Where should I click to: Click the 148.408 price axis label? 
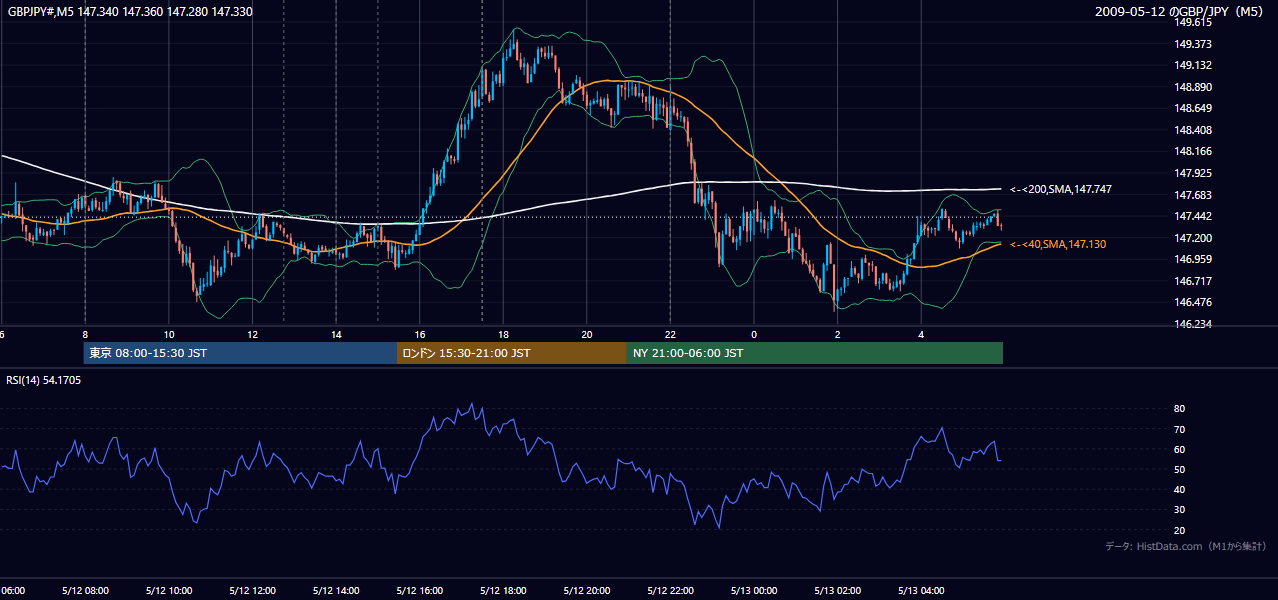[x=1194, y=130]
